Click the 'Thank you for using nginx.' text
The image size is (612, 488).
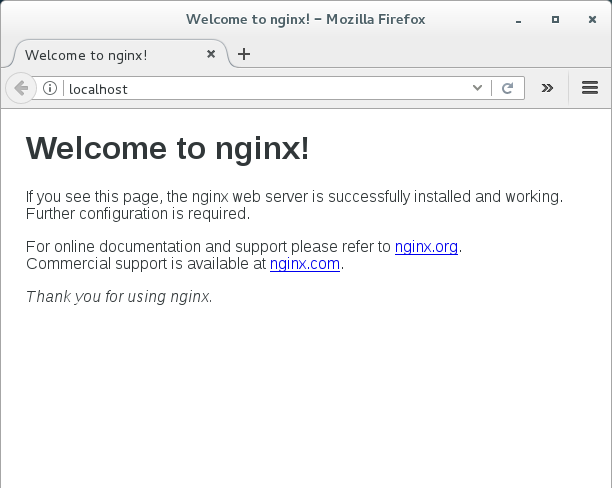119,297
